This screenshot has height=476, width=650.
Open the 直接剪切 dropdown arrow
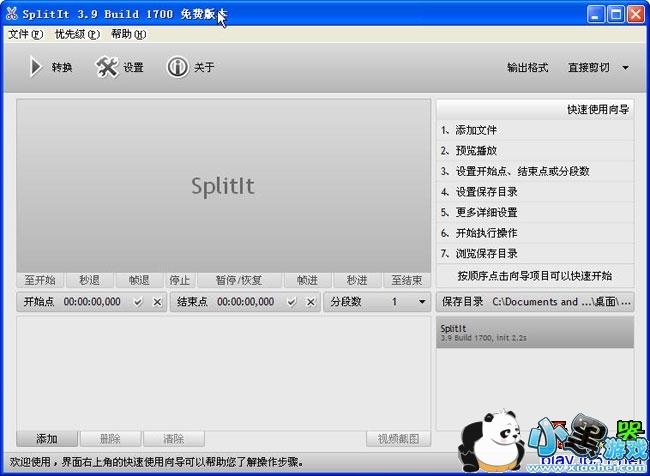point(625,68)
